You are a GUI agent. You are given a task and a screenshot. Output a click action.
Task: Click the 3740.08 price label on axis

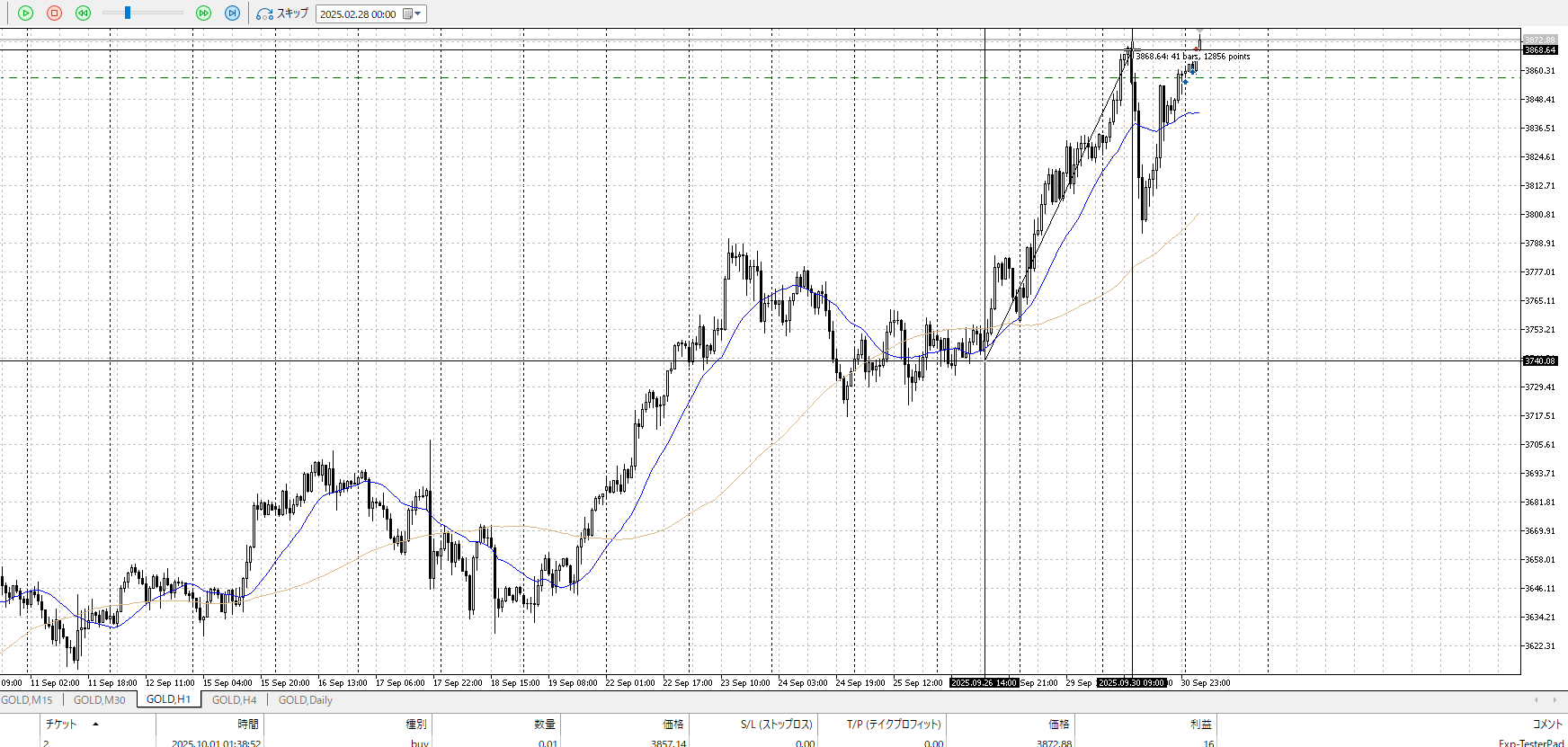coord(1539,361)
